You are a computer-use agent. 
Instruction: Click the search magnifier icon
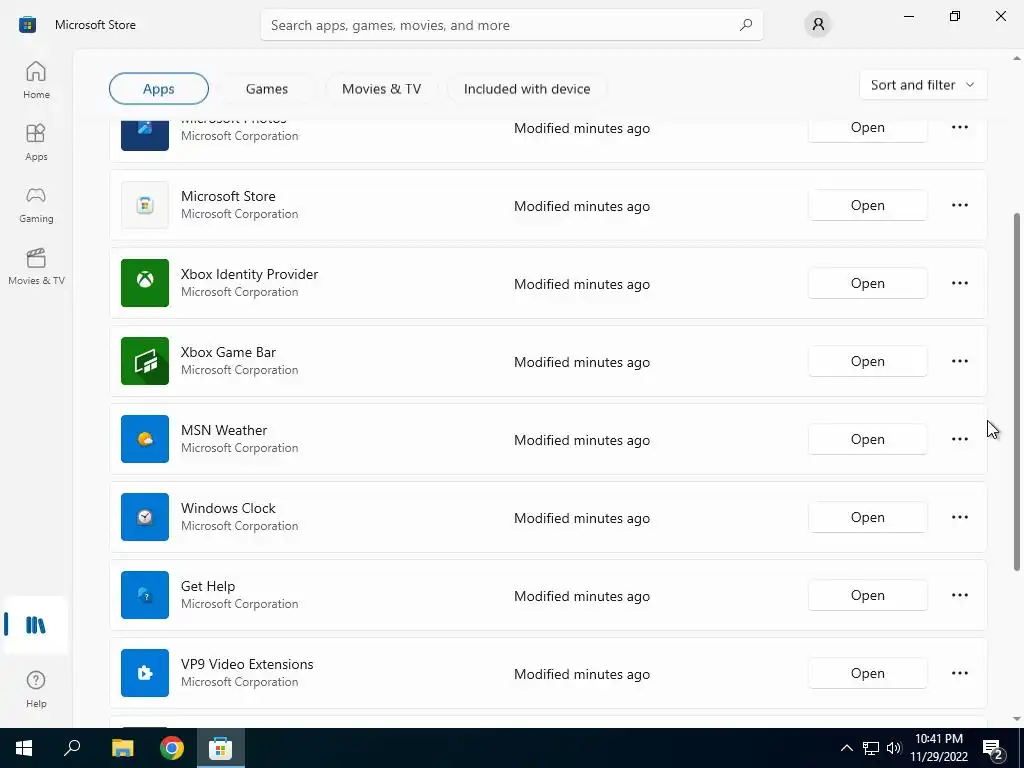click(x=746, y=25)
